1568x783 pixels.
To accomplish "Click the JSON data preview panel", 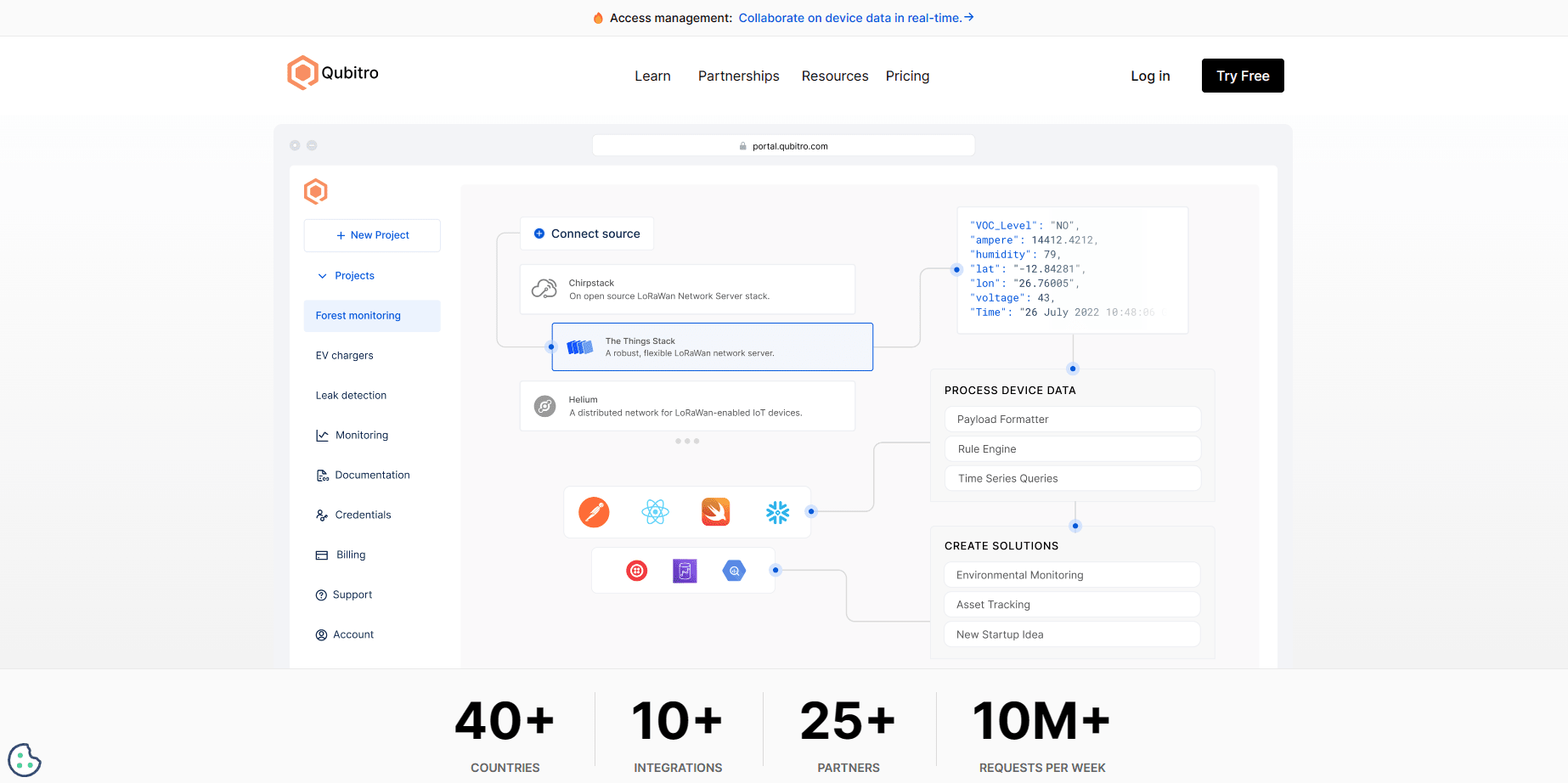I will point(1073,270).
